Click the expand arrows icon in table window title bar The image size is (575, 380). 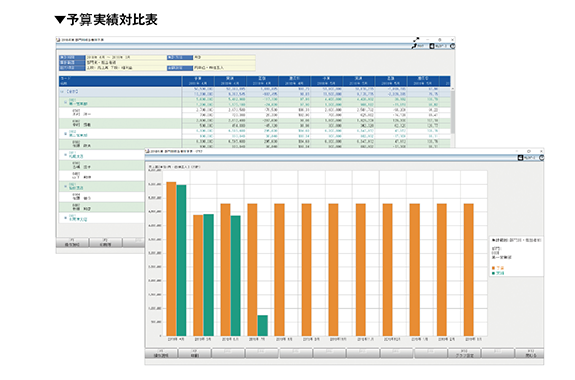click(416, 40)
